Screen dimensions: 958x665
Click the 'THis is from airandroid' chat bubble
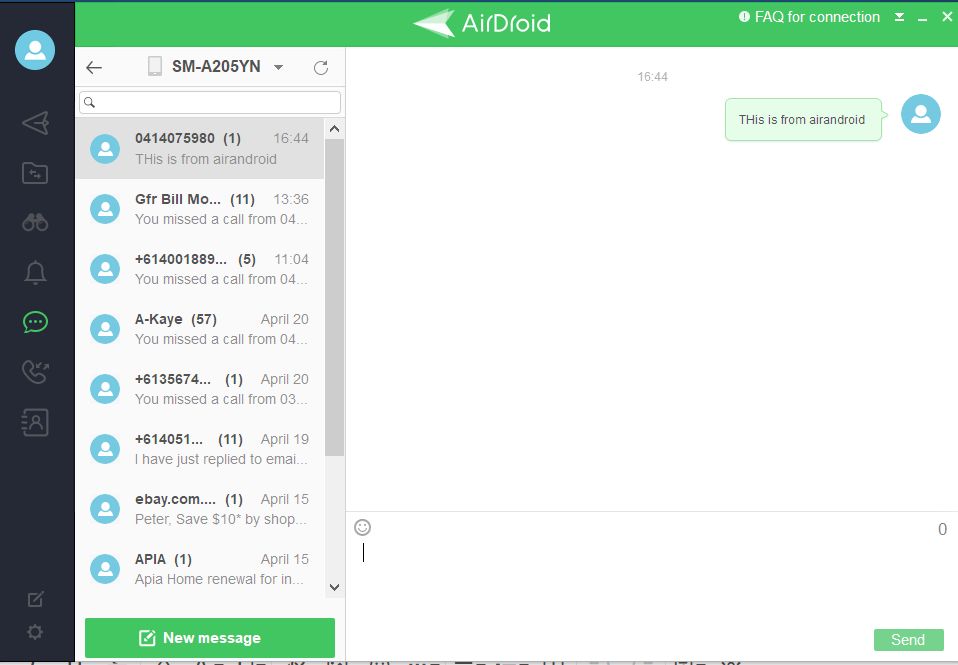point(803,120)
